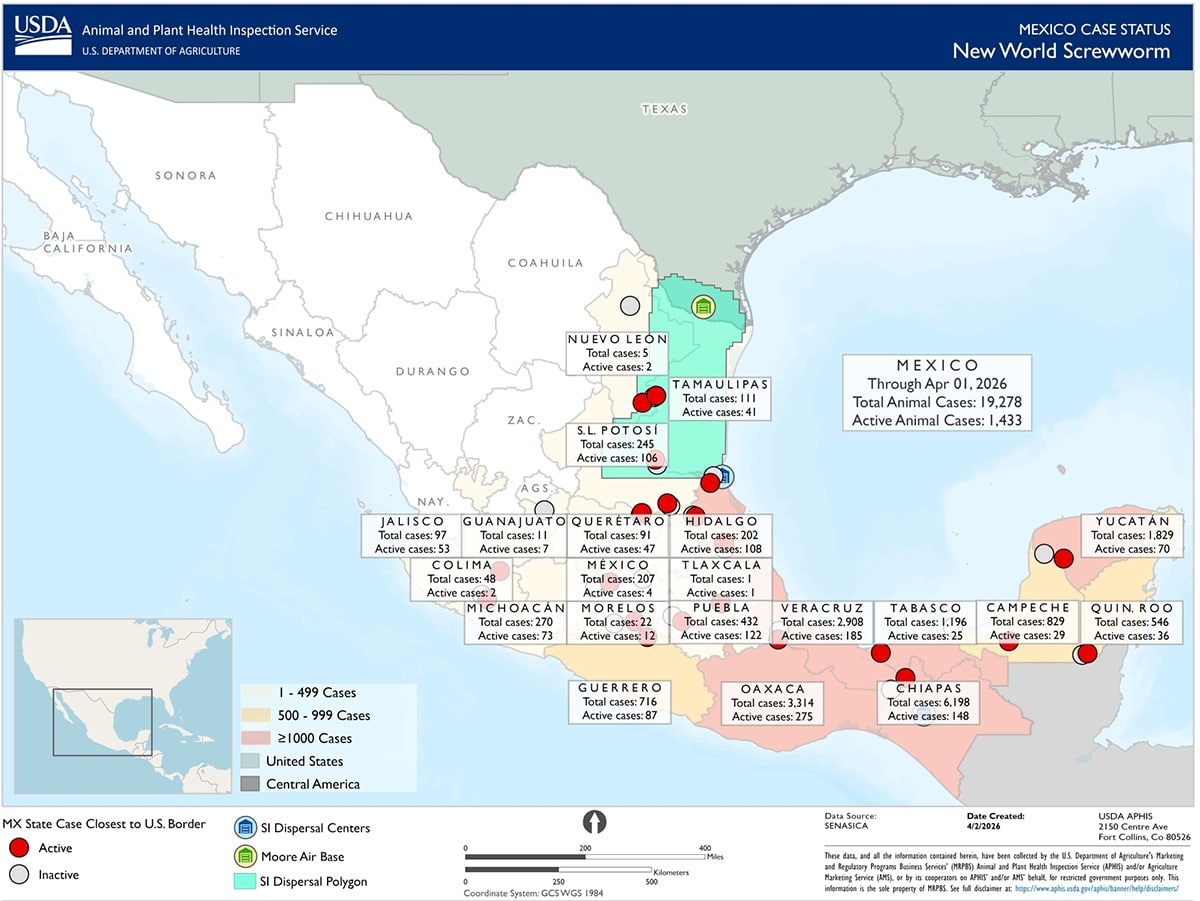
Task: Click the red active marker in Yucatán
Action: tap(1064, 558)
